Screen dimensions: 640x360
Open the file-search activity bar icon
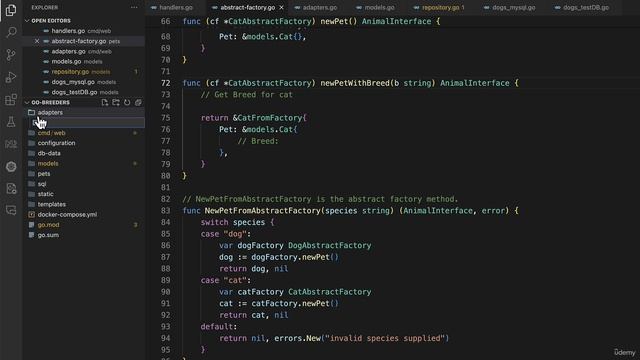point(11,189)
